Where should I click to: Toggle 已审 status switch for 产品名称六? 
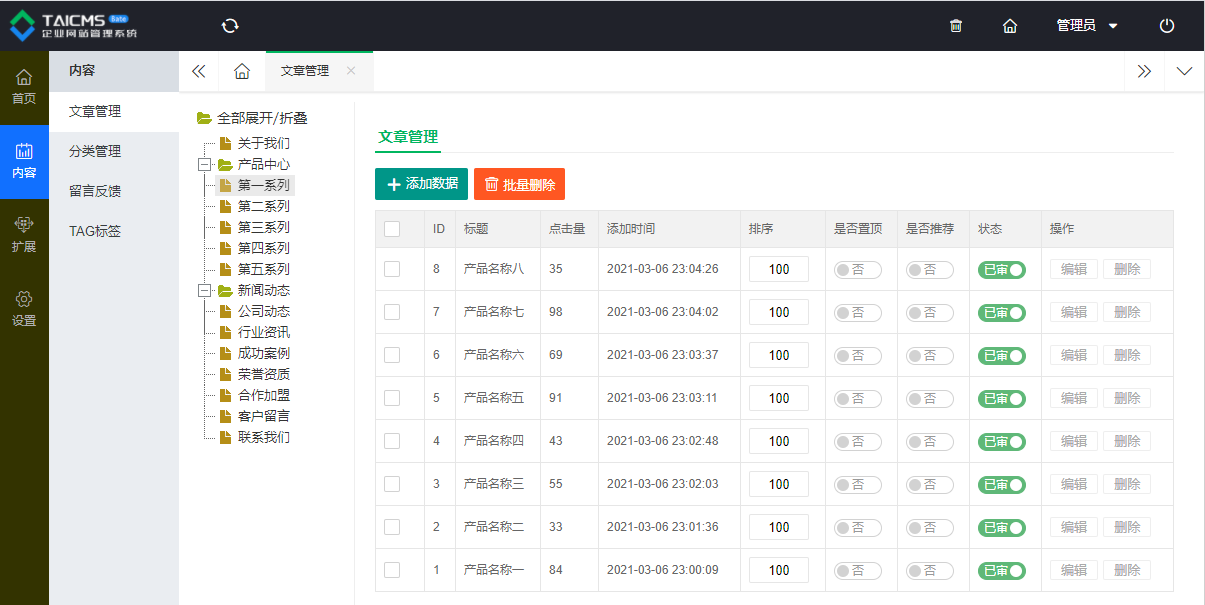pyautogui.click(x=1002, y=355)
